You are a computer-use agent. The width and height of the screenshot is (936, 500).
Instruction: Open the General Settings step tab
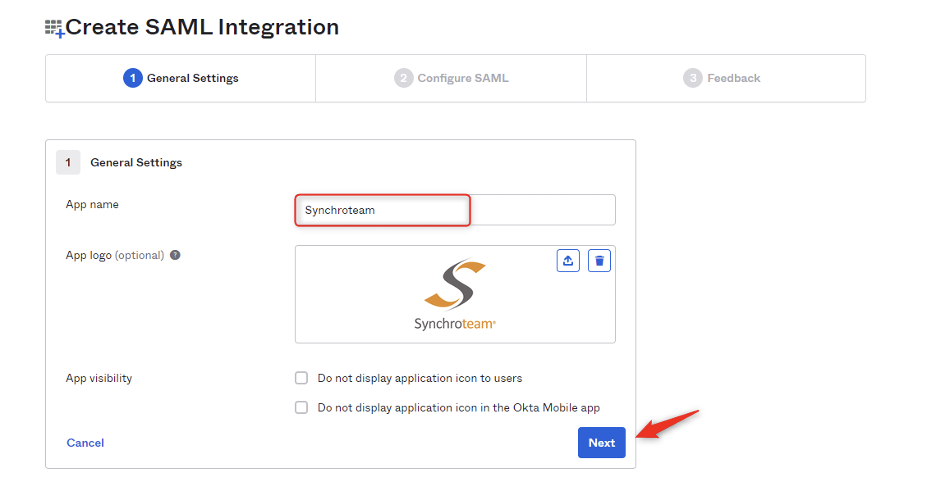[180, 78]
